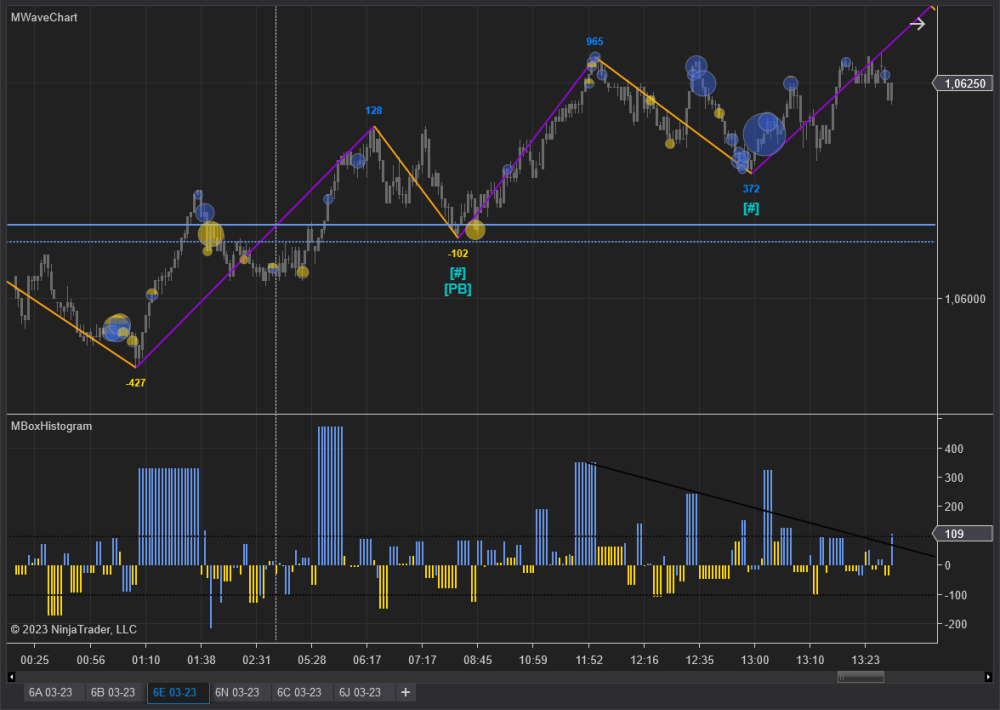Switch to the 6C 03-23 tab
Viewport: 1000px width, 710px height.
coord(298,692)
